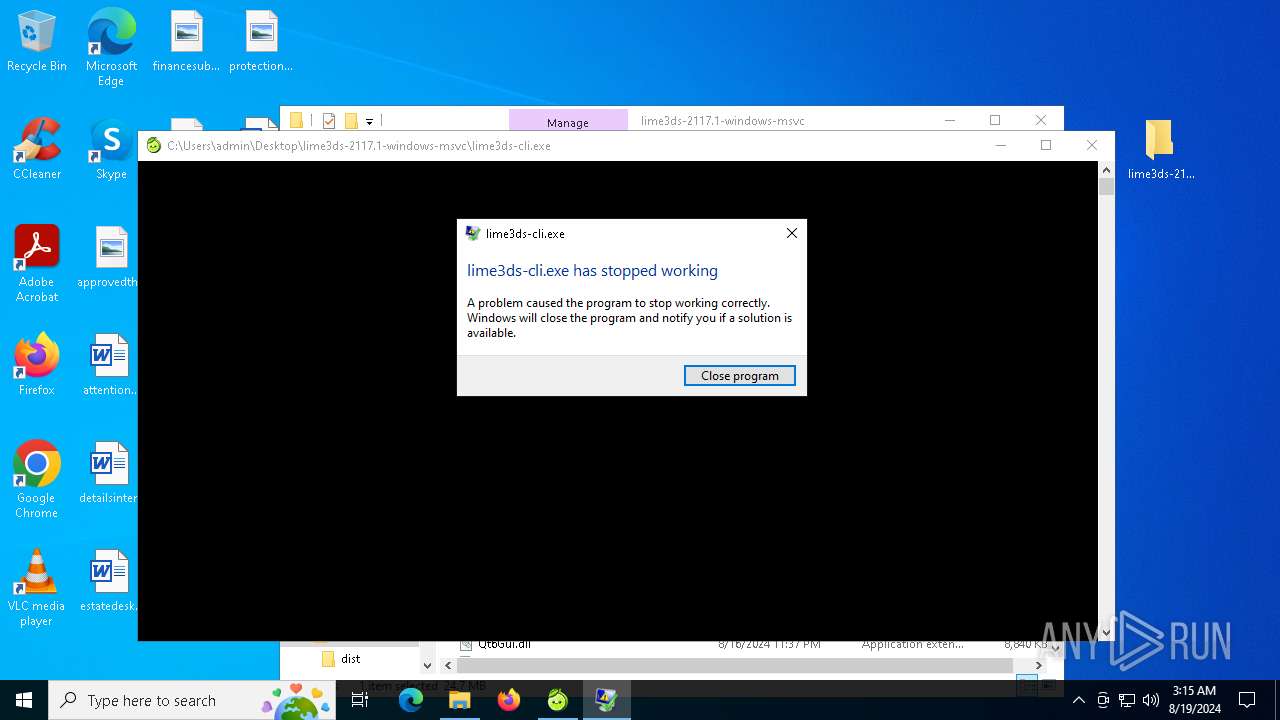Open network settings in tray
The image size is (1280, 720).
coord(1127,700)
